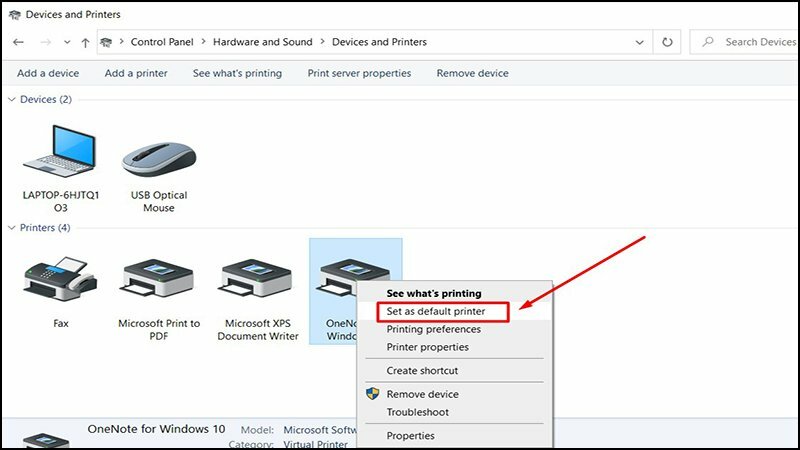Click Hardware and Sound breadcrumb
The height and width of the screenshot is (450, 800).
(x=260, y=42)
